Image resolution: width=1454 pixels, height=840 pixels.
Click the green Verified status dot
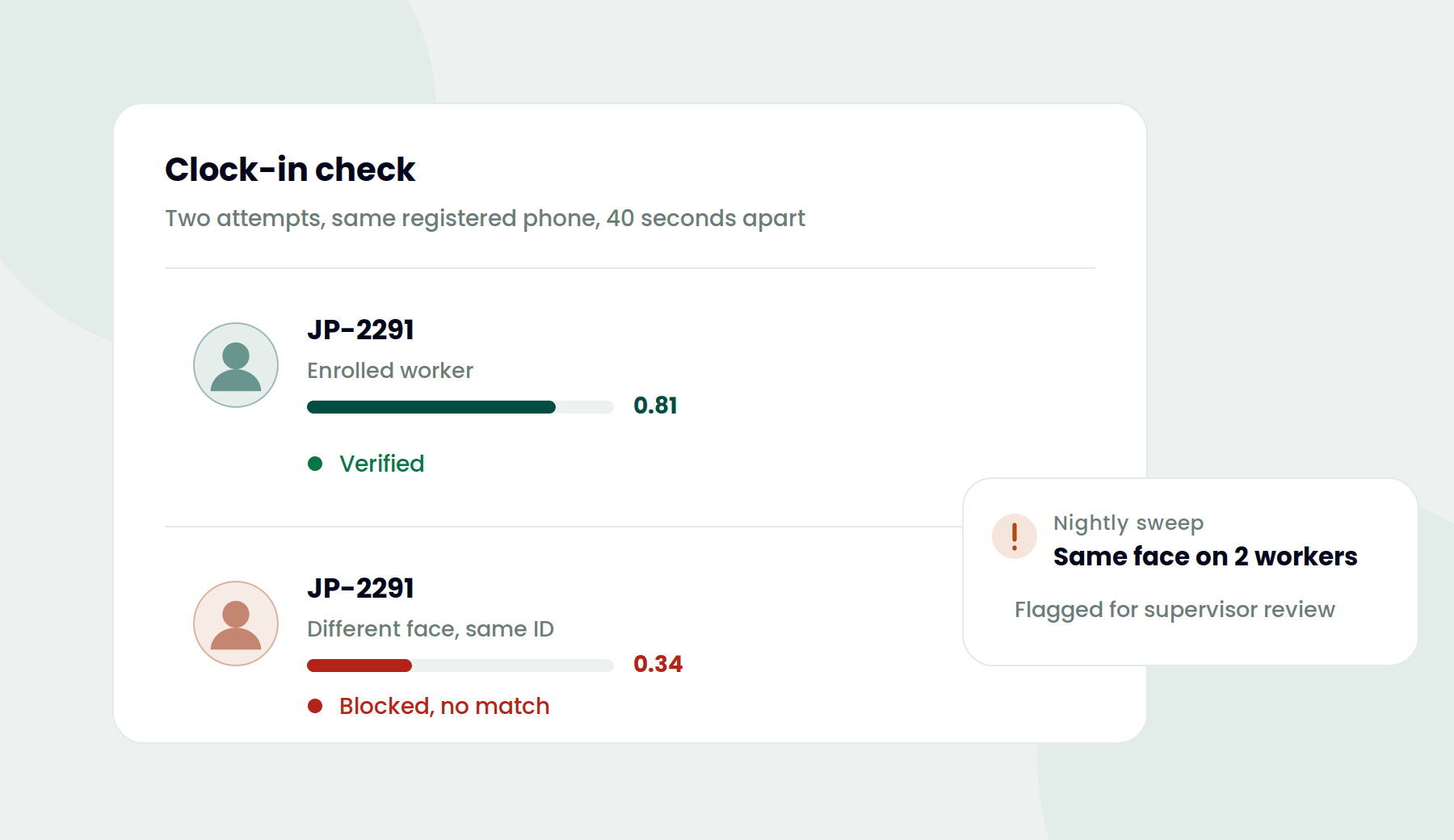point(315,464)
